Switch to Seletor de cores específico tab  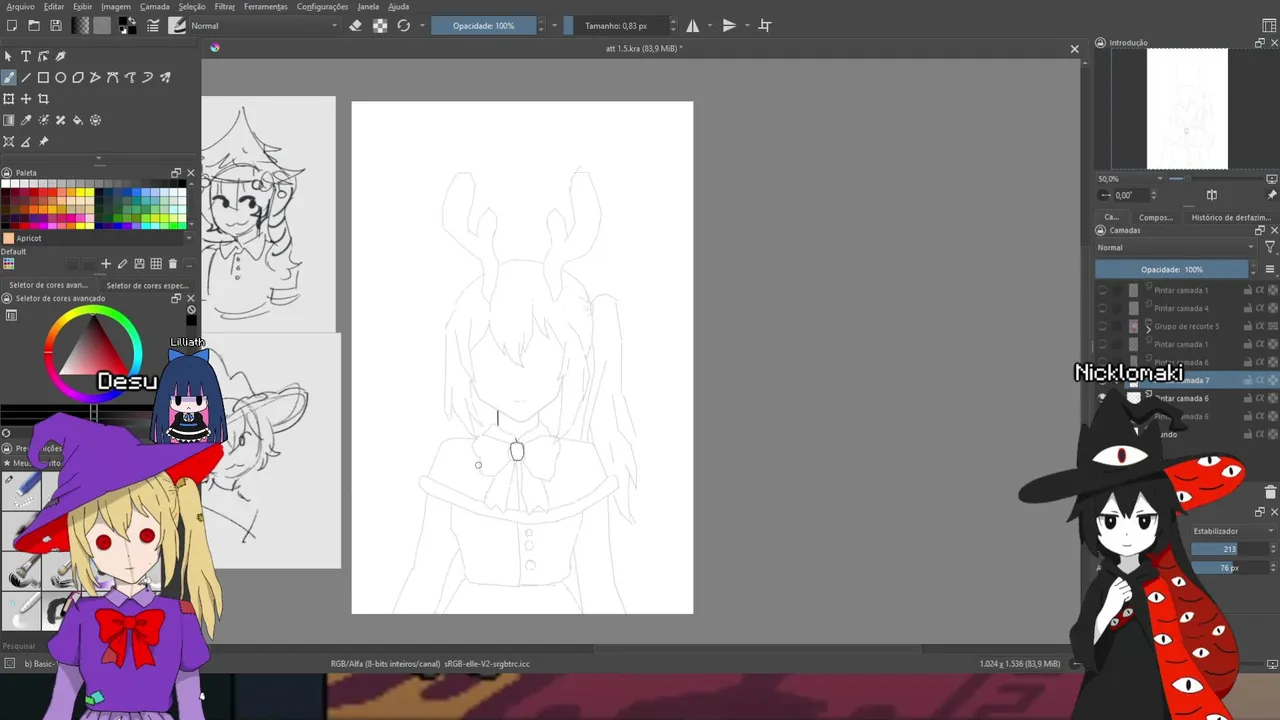(x=147, y=285)
